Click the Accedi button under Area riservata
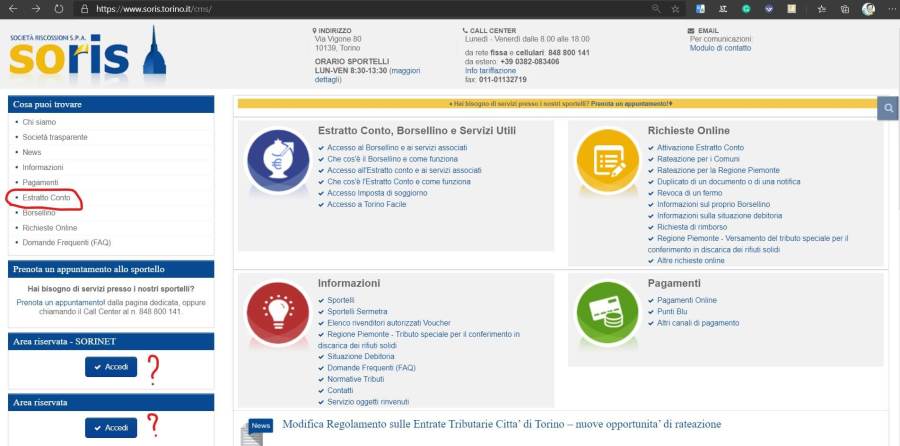Image resolution: width=900 pixels, height=446 pixels. coord(110,428)
